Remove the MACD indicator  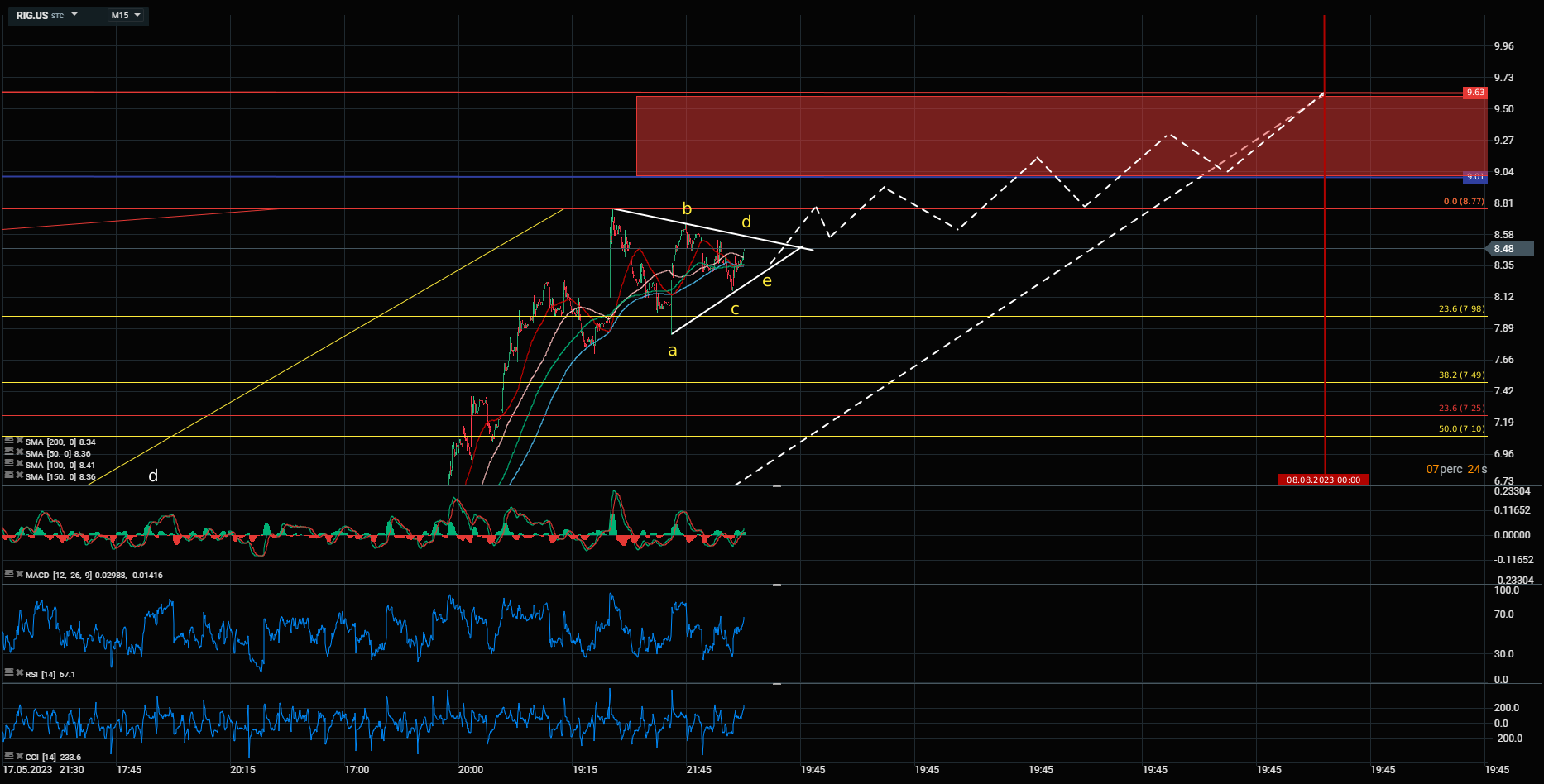(20, 575)
